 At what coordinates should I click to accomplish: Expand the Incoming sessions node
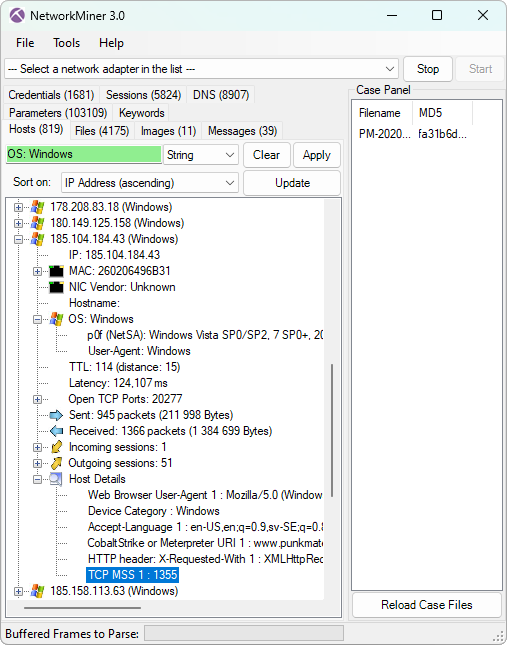[37, 447]
